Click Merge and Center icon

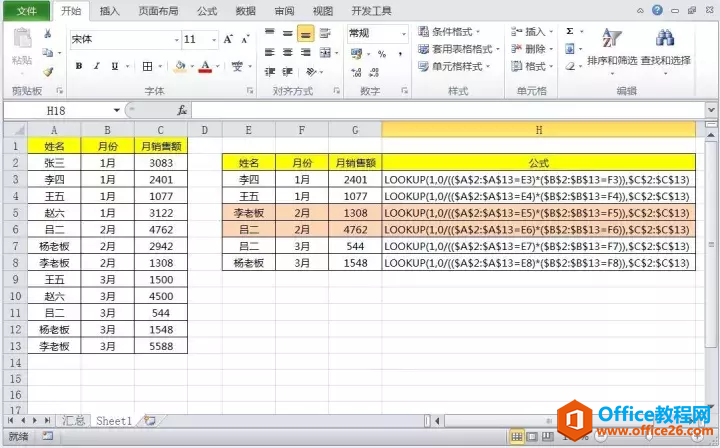pyautogui.click(x=325, y=52)
